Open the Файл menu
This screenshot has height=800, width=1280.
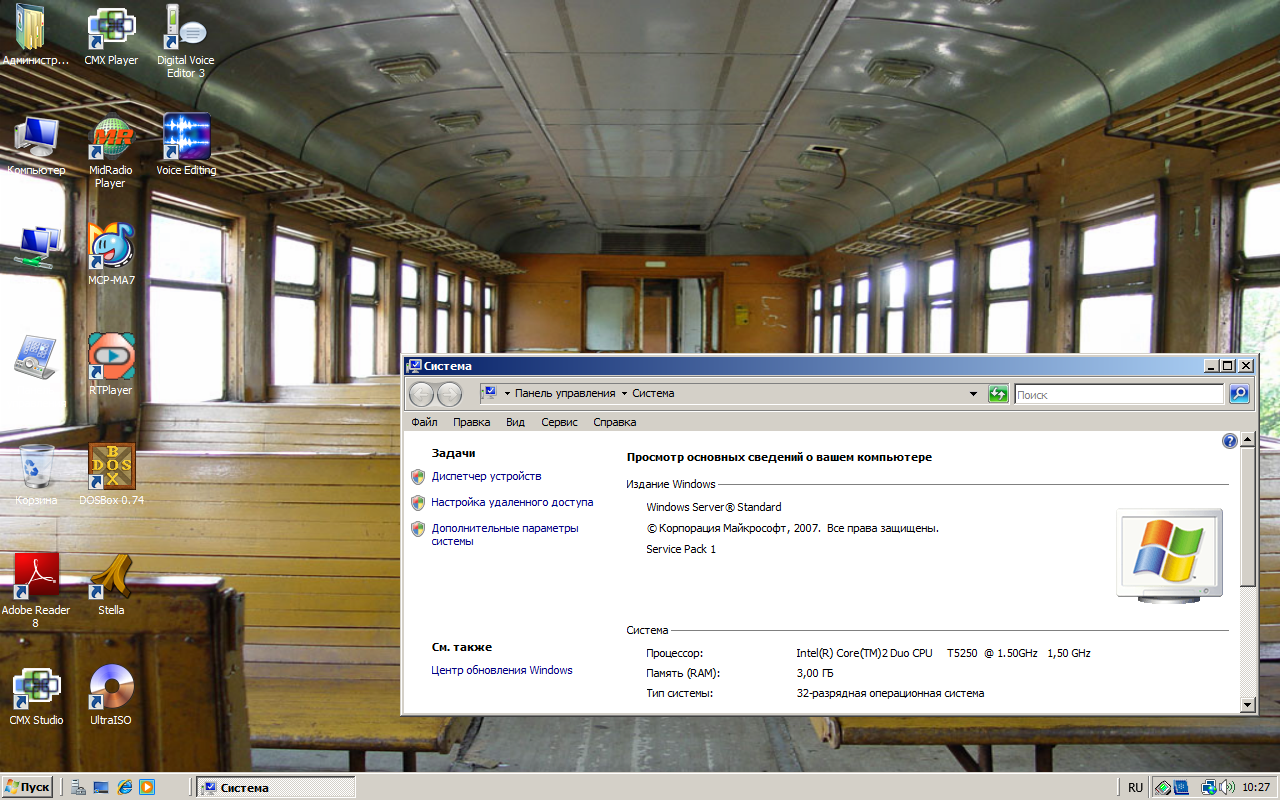click(424, 422)
